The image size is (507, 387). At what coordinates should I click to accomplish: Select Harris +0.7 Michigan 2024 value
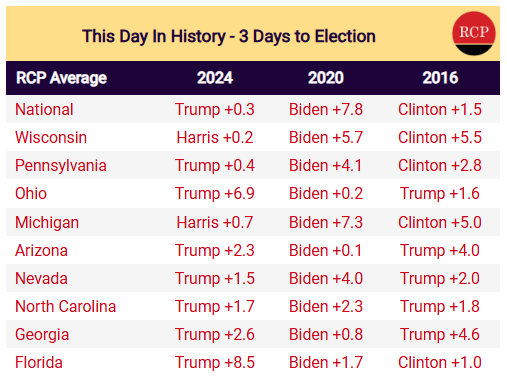215,222
